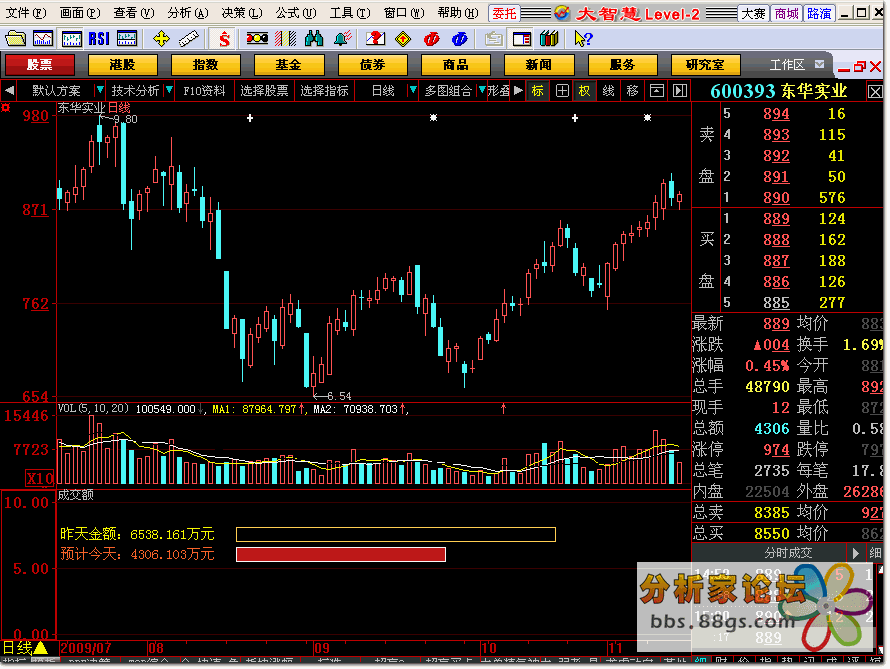Screen dimensions: 890x669
Task: Click the 选择指标 button
Action: 324,91
